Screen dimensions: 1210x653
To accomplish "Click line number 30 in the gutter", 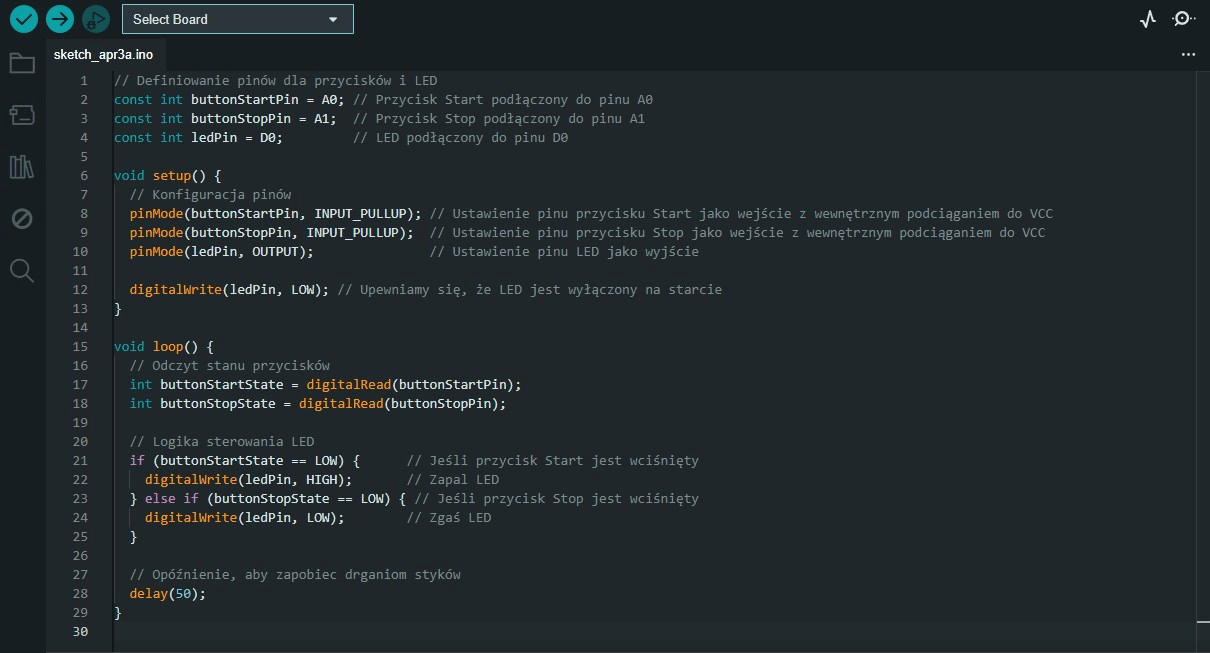I will click(81, 632).
